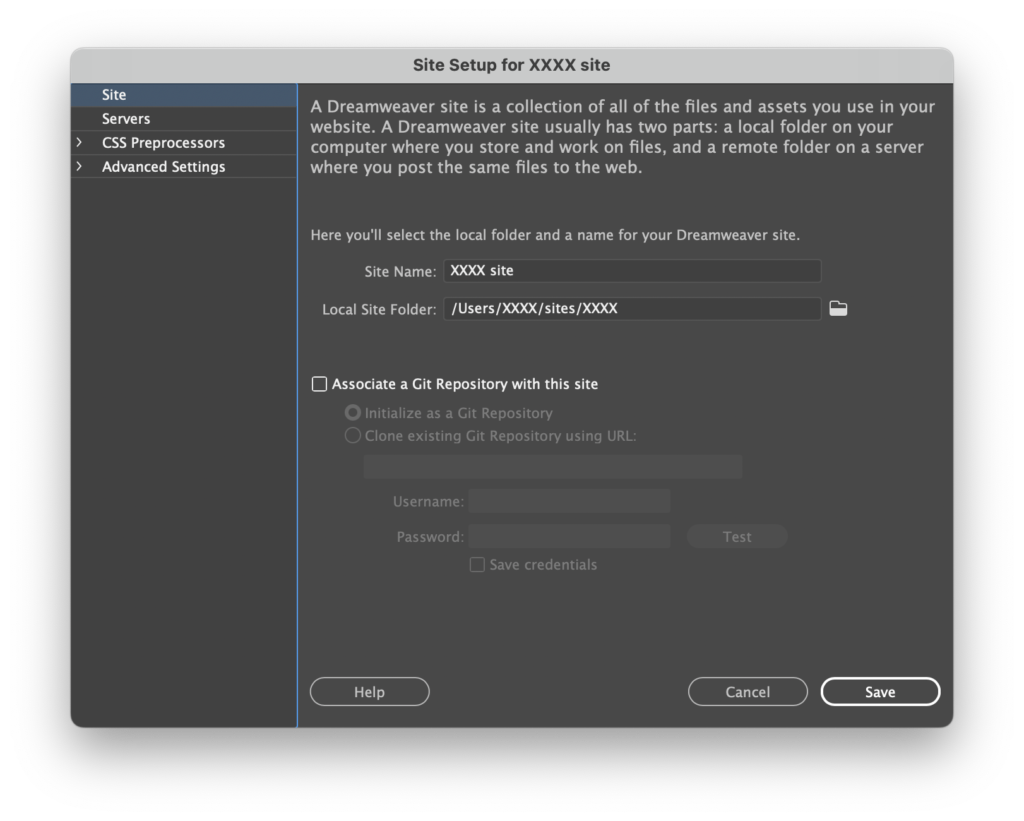Viewport: 1024px width, 821px height.
Task: Choose Clone existing Git Repository using URL
Action: (353, 436)
